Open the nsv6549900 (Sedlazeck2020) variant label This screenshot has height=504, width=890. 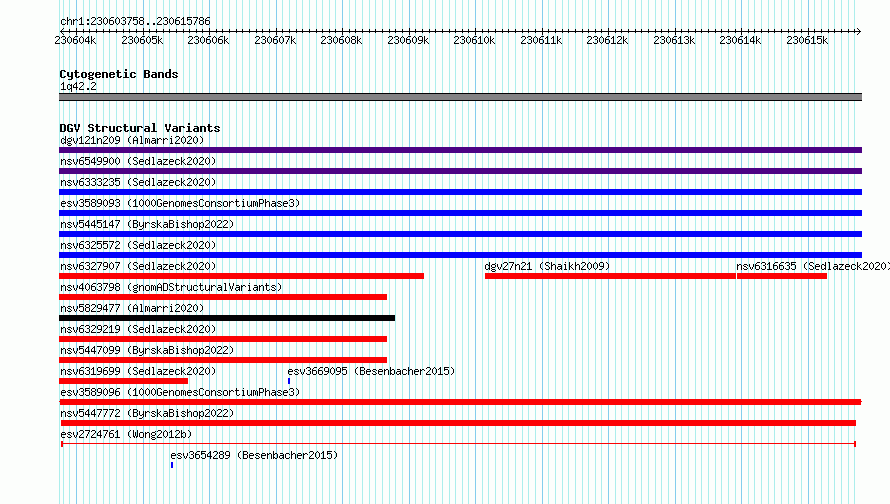(x=138, y=161)
